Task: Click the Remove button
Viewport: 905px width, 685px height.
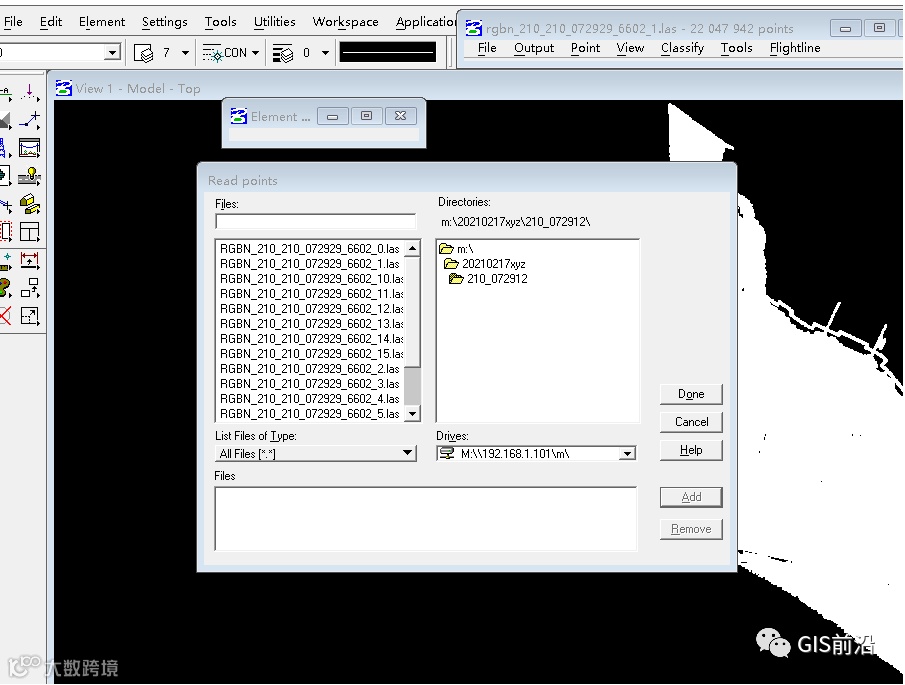Action: pos(691,529)
